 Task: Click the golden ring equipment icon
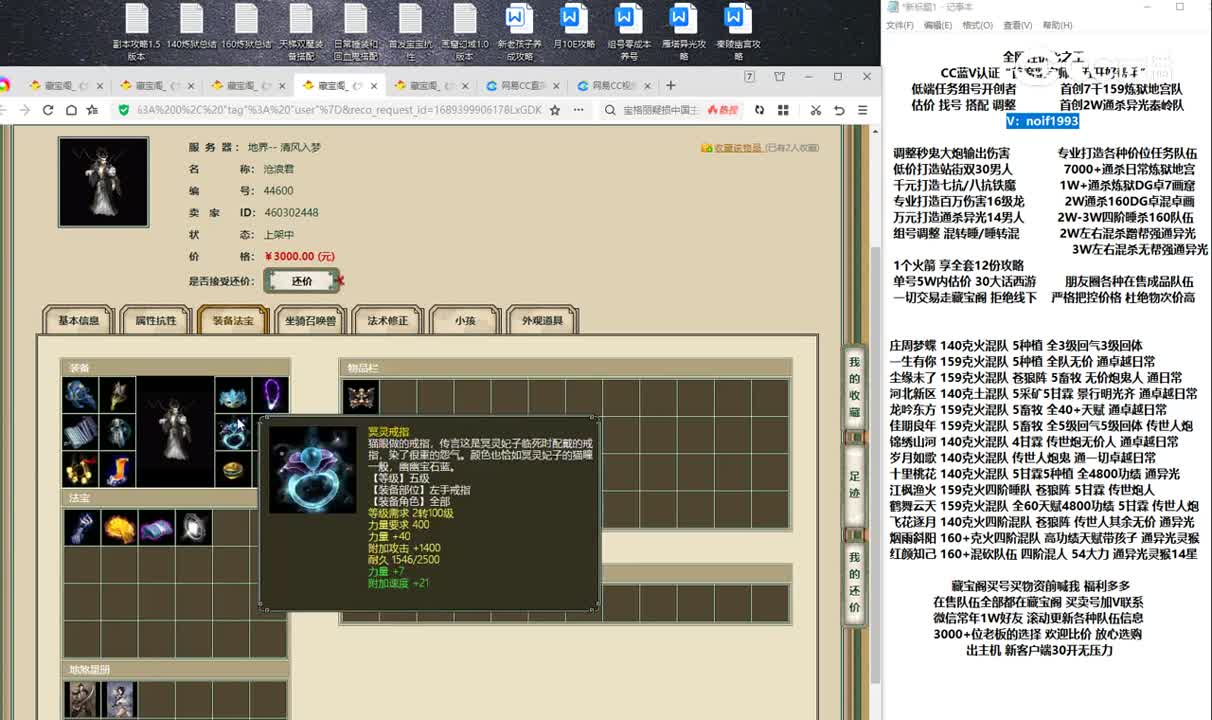point(232,470)
